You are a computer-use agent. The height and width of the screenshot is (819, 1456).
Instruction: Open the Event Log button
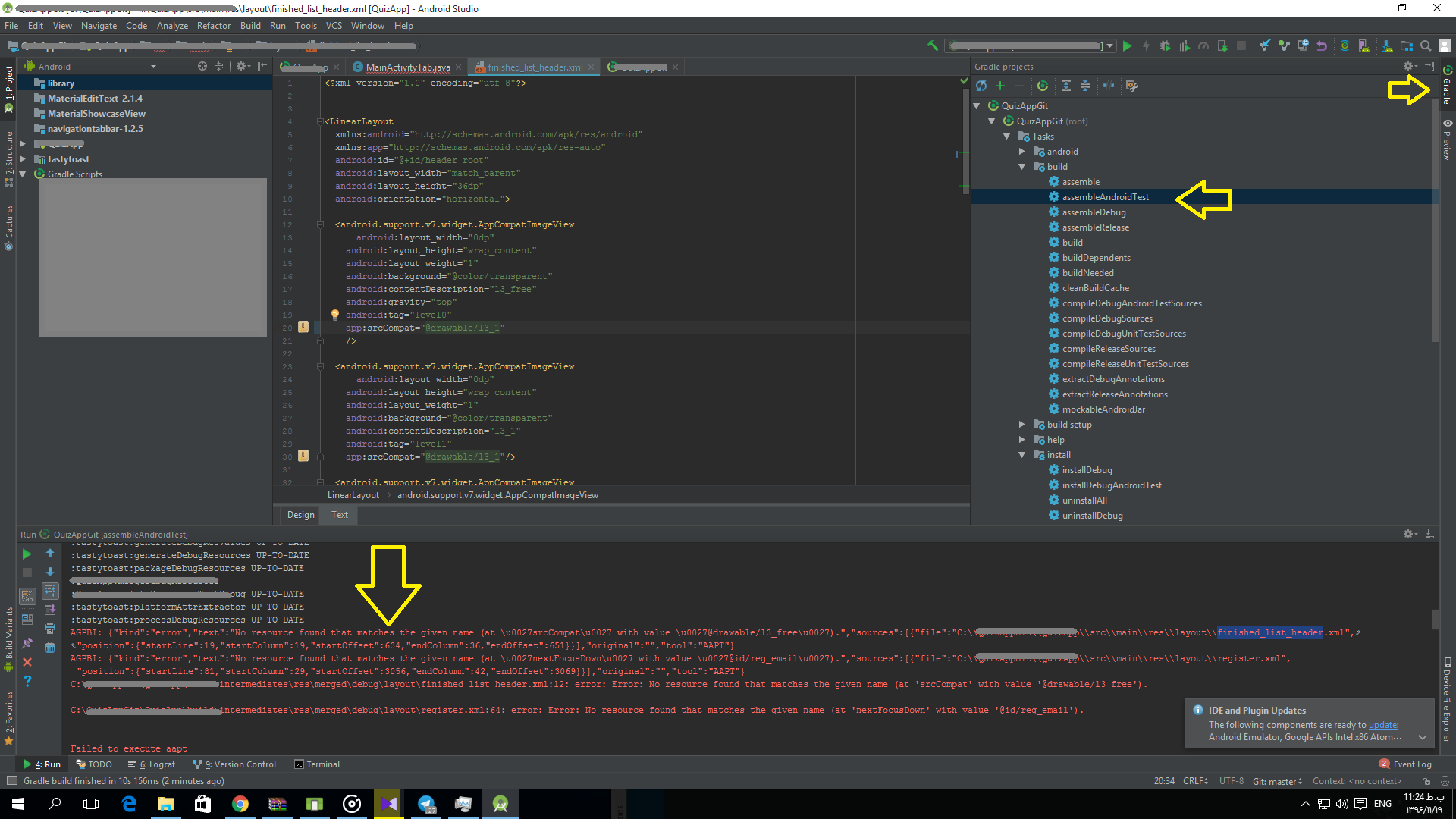point(1406,764)
